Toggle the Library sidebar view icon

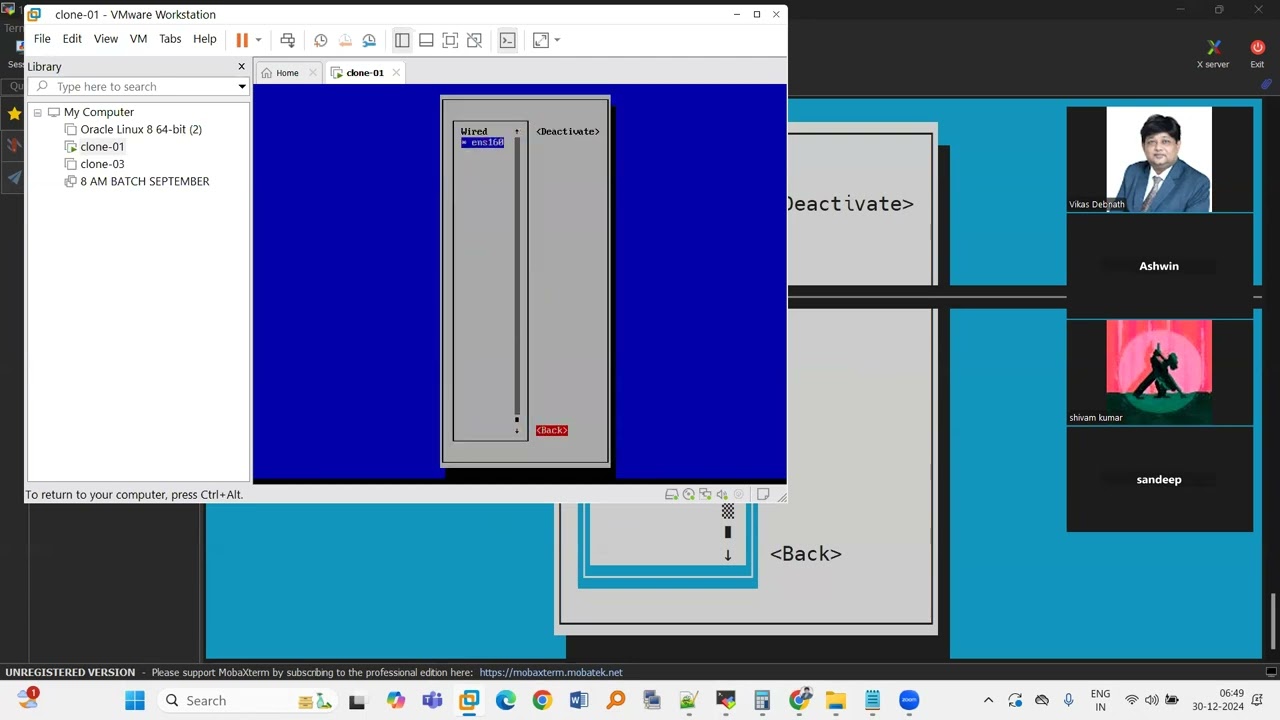pyautogui.click(x=402, y=40)
